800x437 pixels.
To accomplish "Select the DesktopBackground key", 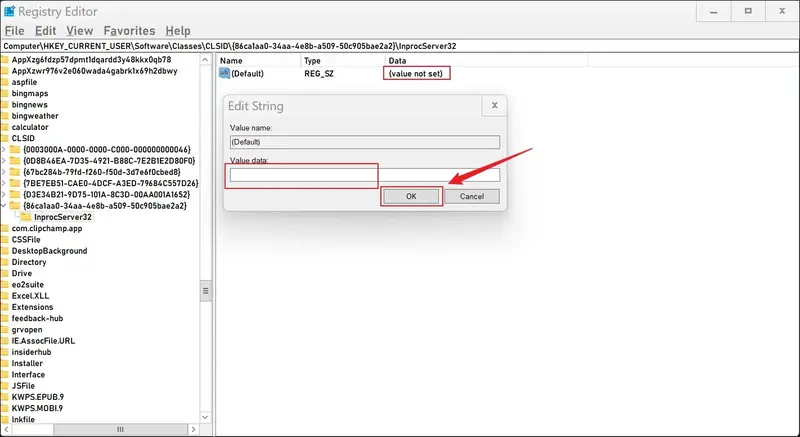I will pyautogui.click(x=49, y=251).
